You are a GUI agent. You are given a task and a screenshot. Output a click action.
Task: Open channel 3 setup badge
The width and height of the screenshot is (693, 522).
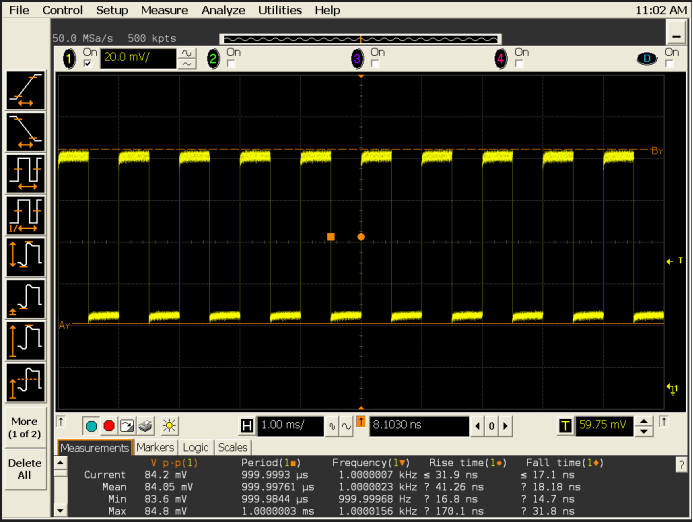pyautogui.click(x=358, y=59)
